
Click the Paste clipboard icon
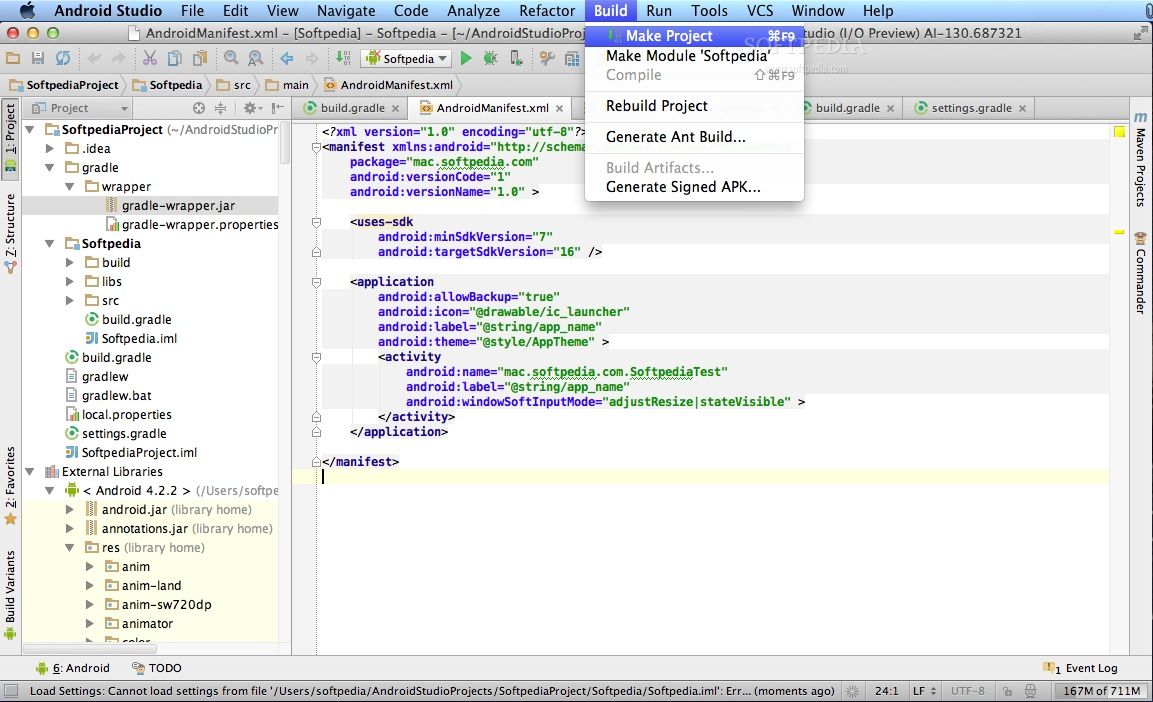click(x=200, y=58)
